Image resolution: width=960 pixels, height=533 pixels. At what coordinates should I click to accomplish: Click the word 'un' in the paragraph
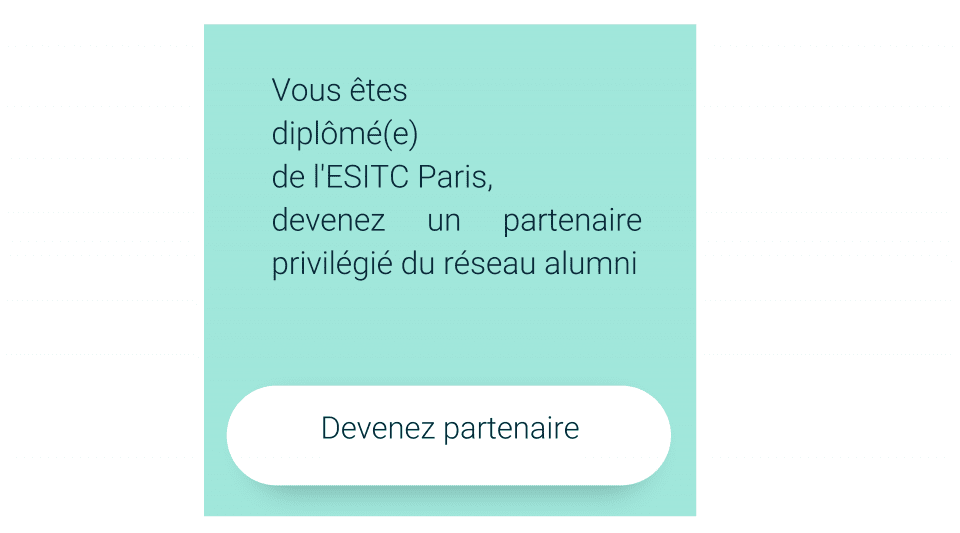(x=444, y=222)
